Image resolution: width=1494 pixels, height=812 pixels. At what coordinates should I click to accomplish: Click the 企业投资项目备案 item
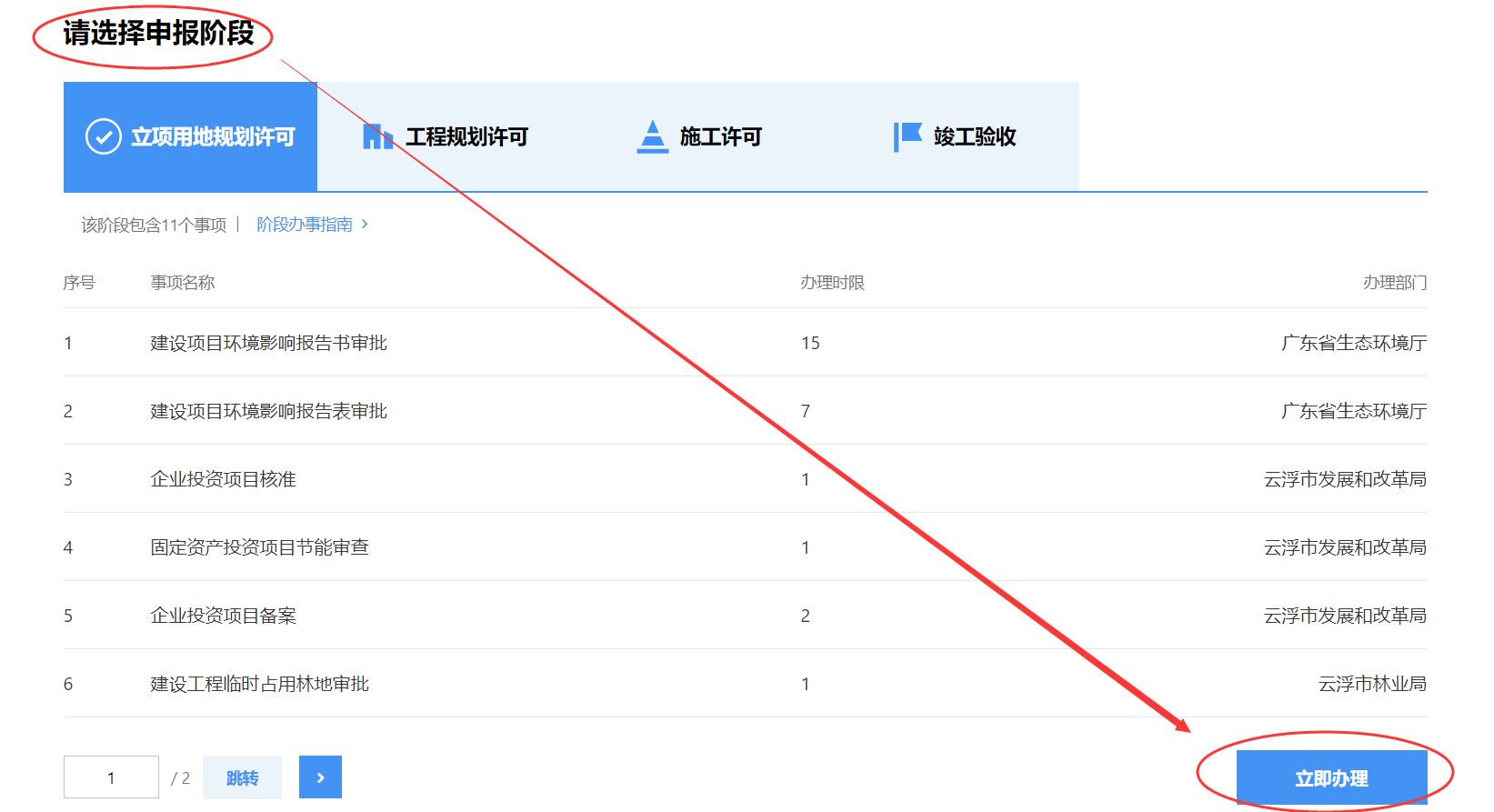[223, 616]
